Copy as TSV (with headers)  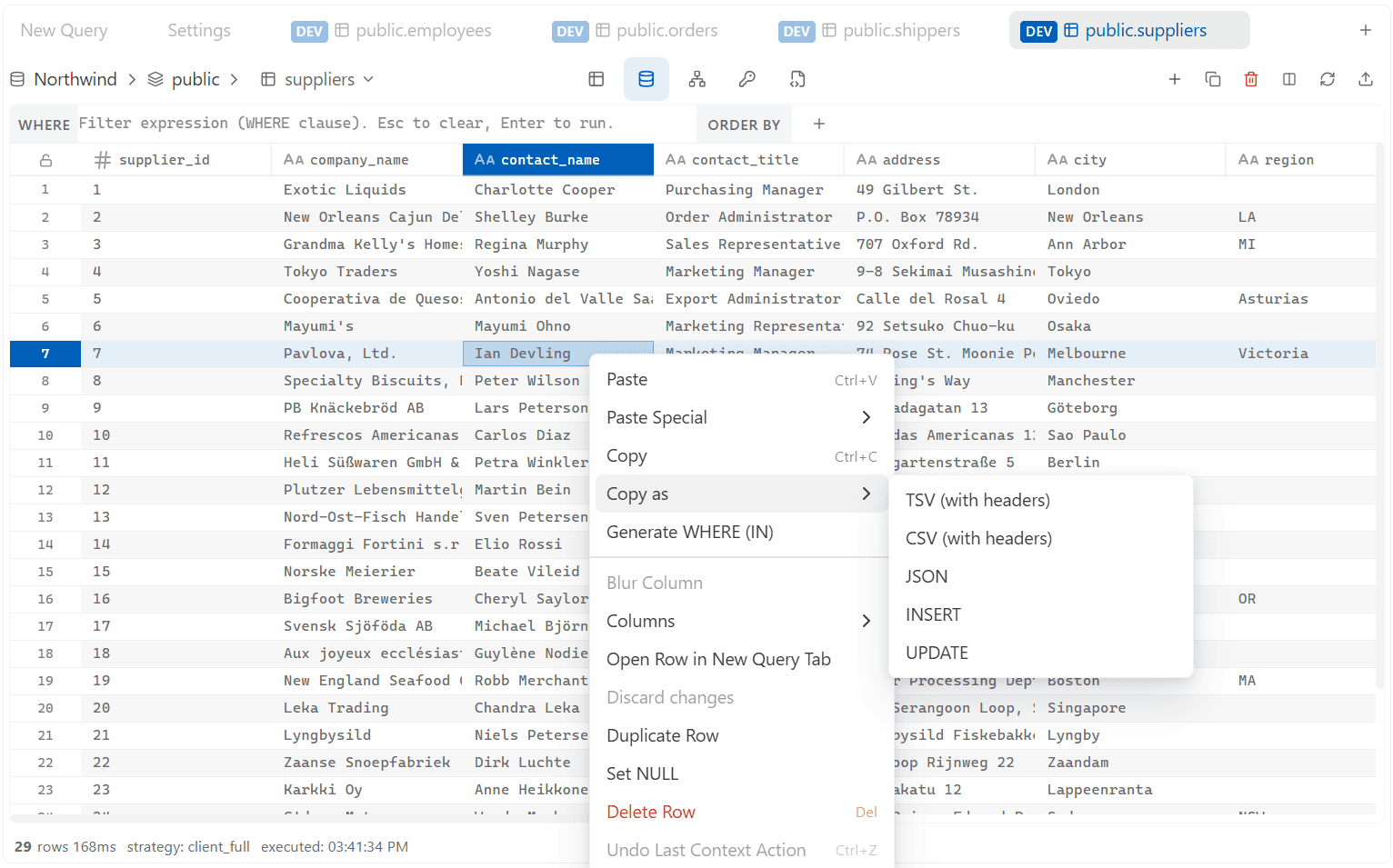click(1040, 500)
